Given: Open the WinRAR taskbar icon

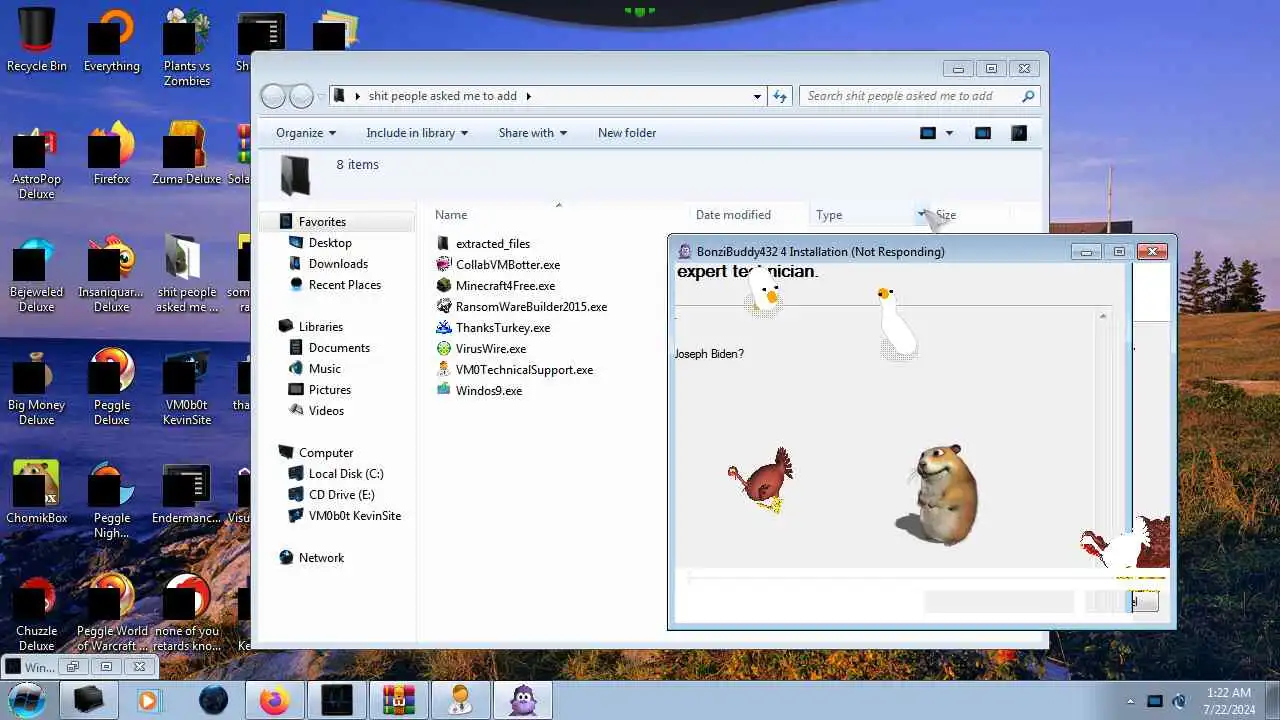Looking at the screenshot, I should 399,700.
